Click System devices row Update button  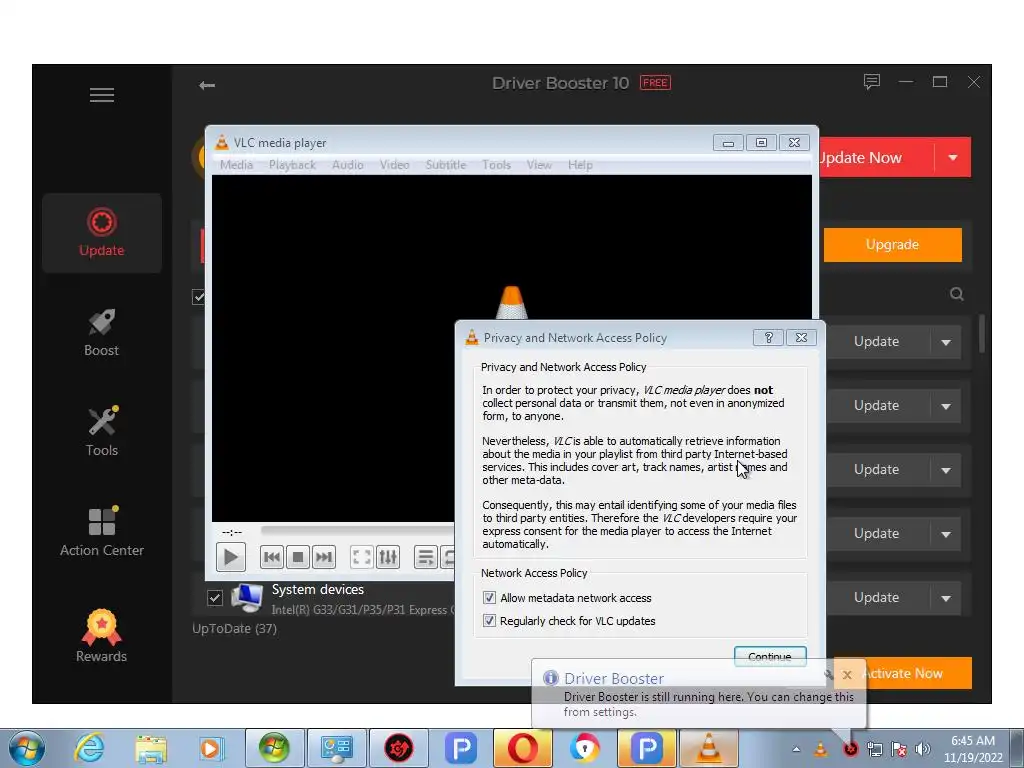(x=877, y=598)
